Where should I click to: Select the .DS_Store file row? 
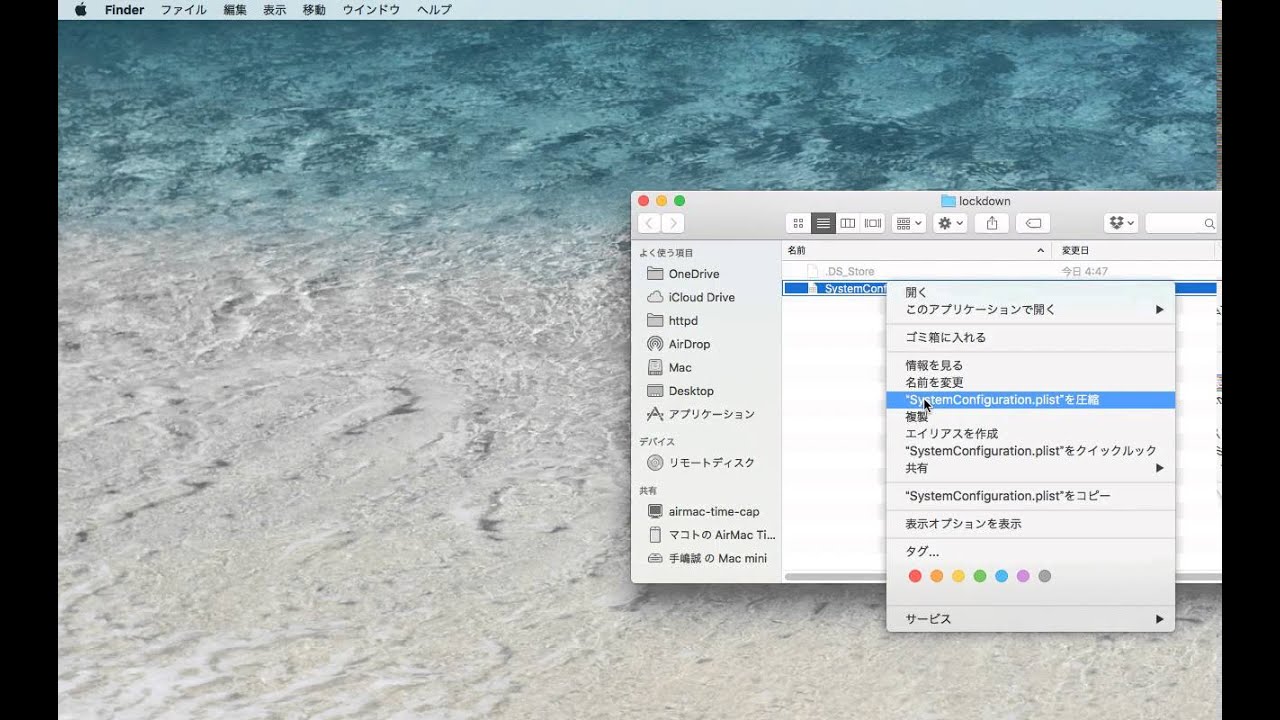coord(1001,271)
